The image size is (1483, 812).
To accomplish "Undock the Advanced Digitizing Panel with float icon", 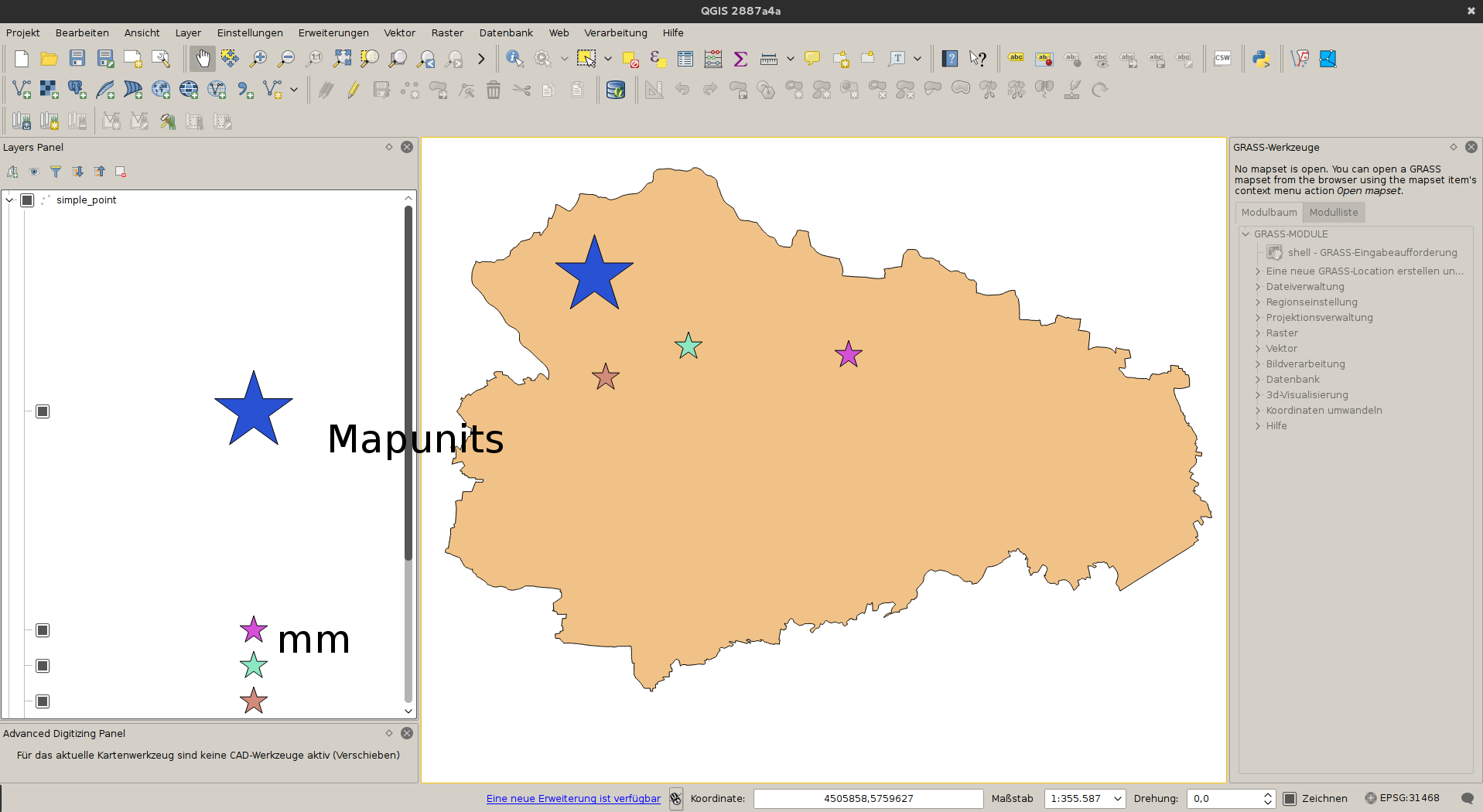I will [389, 733].
